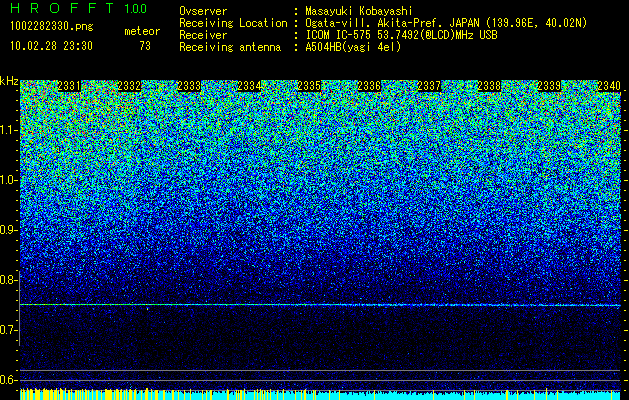The width and height of the screenshot is (629, 400).
Task: Click the Receiver label
Action: click(x=203, y=35)
